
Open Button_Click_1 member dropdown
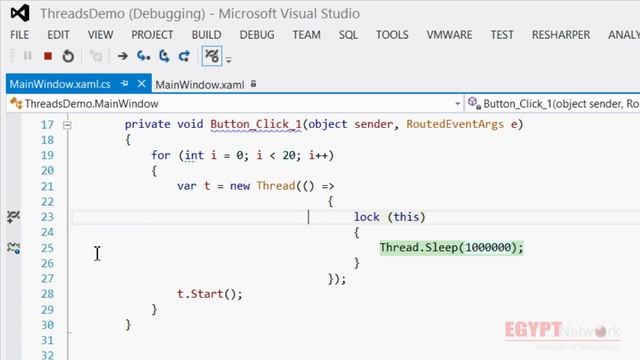(553, 104)
